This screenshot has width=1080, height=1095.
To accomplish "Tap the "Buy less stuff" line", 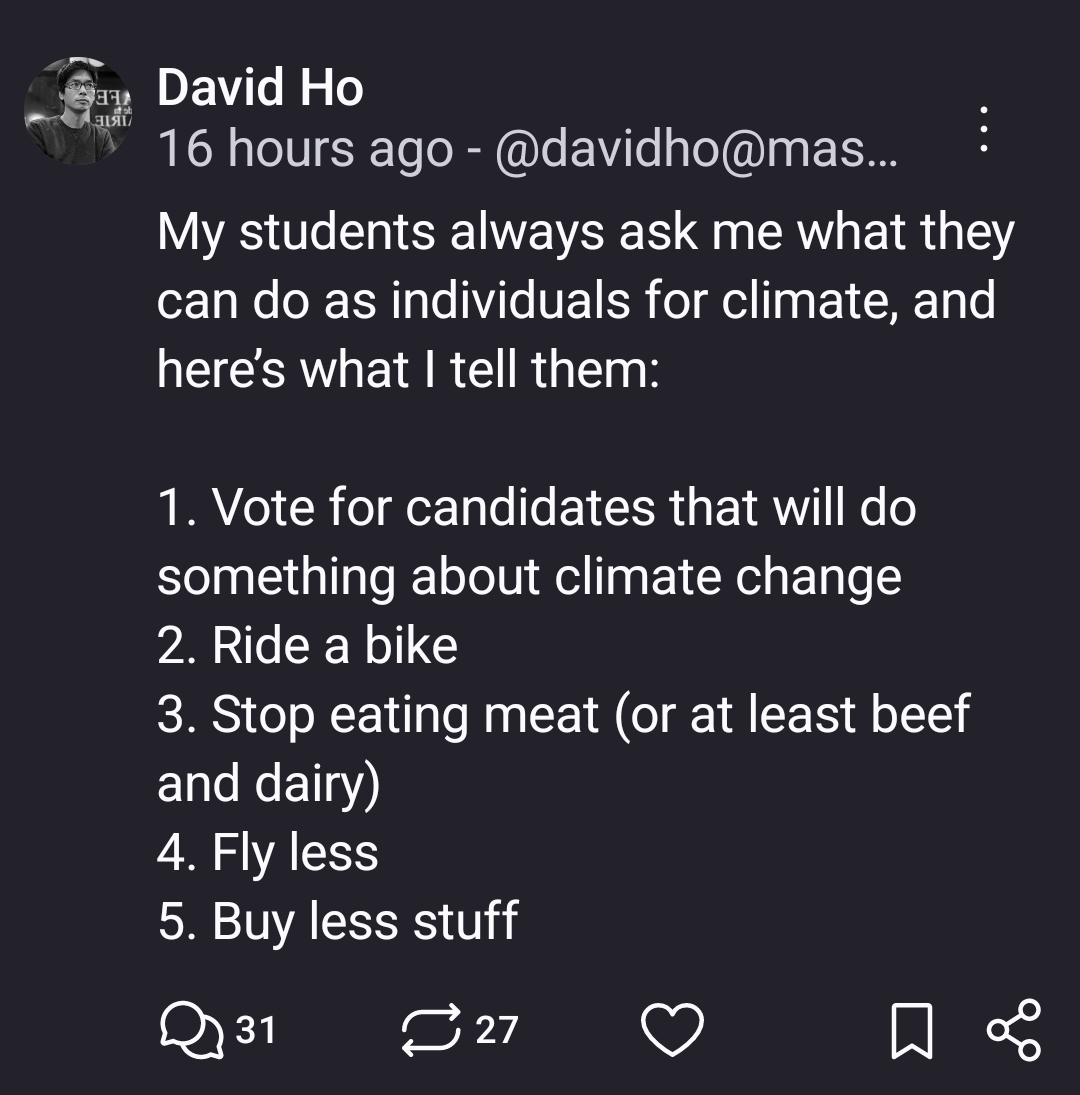I will click(x=338, y=921).
